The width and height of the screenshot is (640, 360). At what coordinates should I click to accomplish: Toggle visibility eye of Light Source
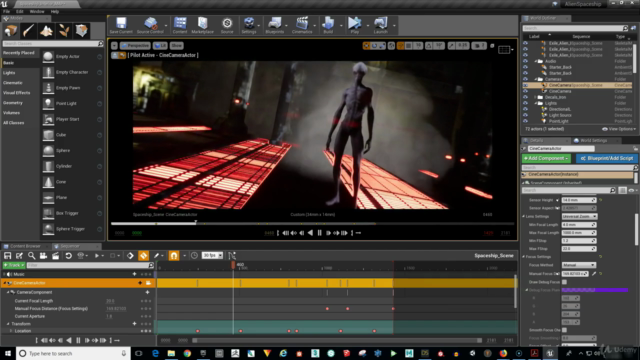[525, 115]
